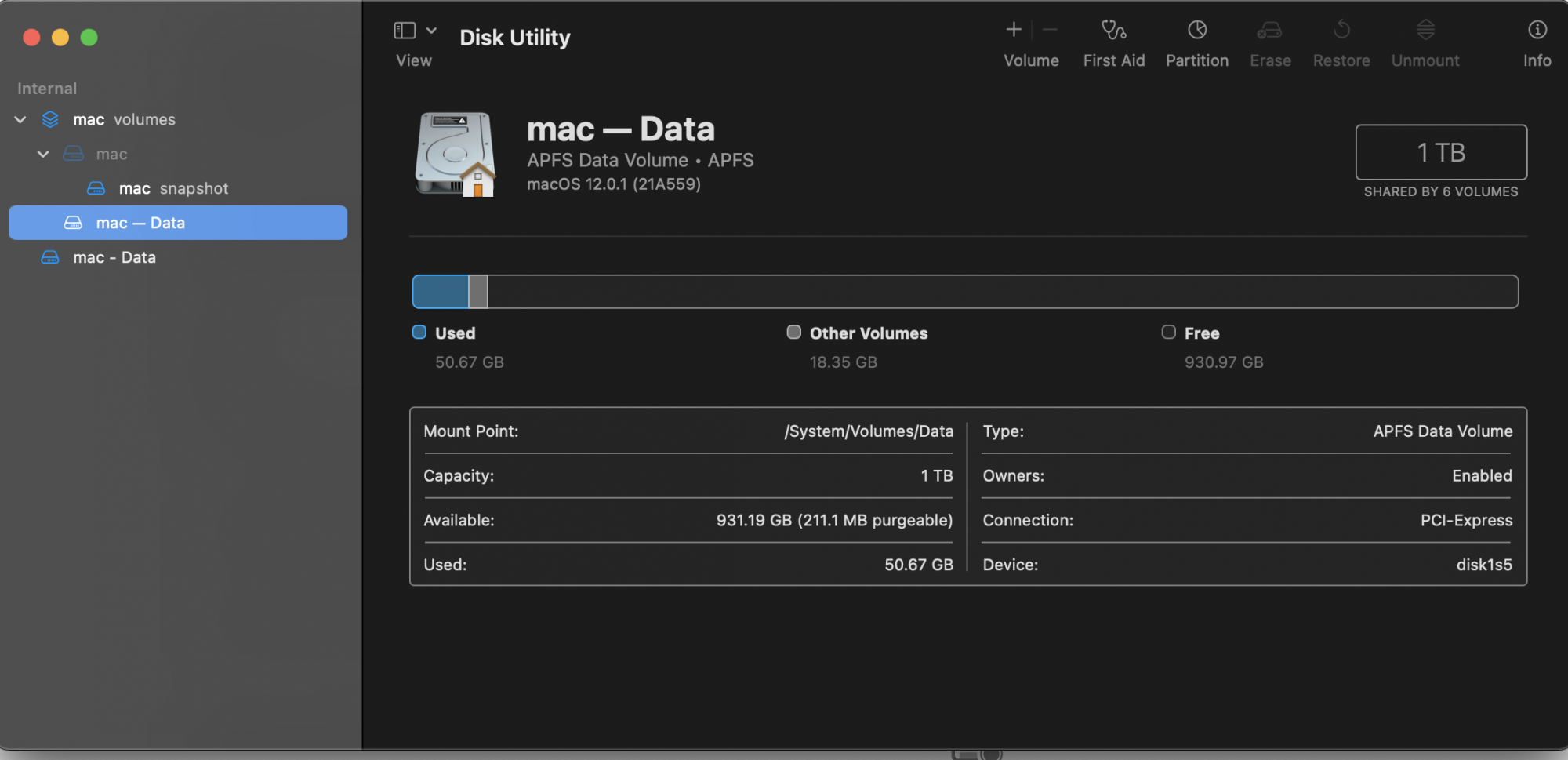Show Info for selected volume
This screenshot has width=1568, height=760.
tap(1537, 30)
